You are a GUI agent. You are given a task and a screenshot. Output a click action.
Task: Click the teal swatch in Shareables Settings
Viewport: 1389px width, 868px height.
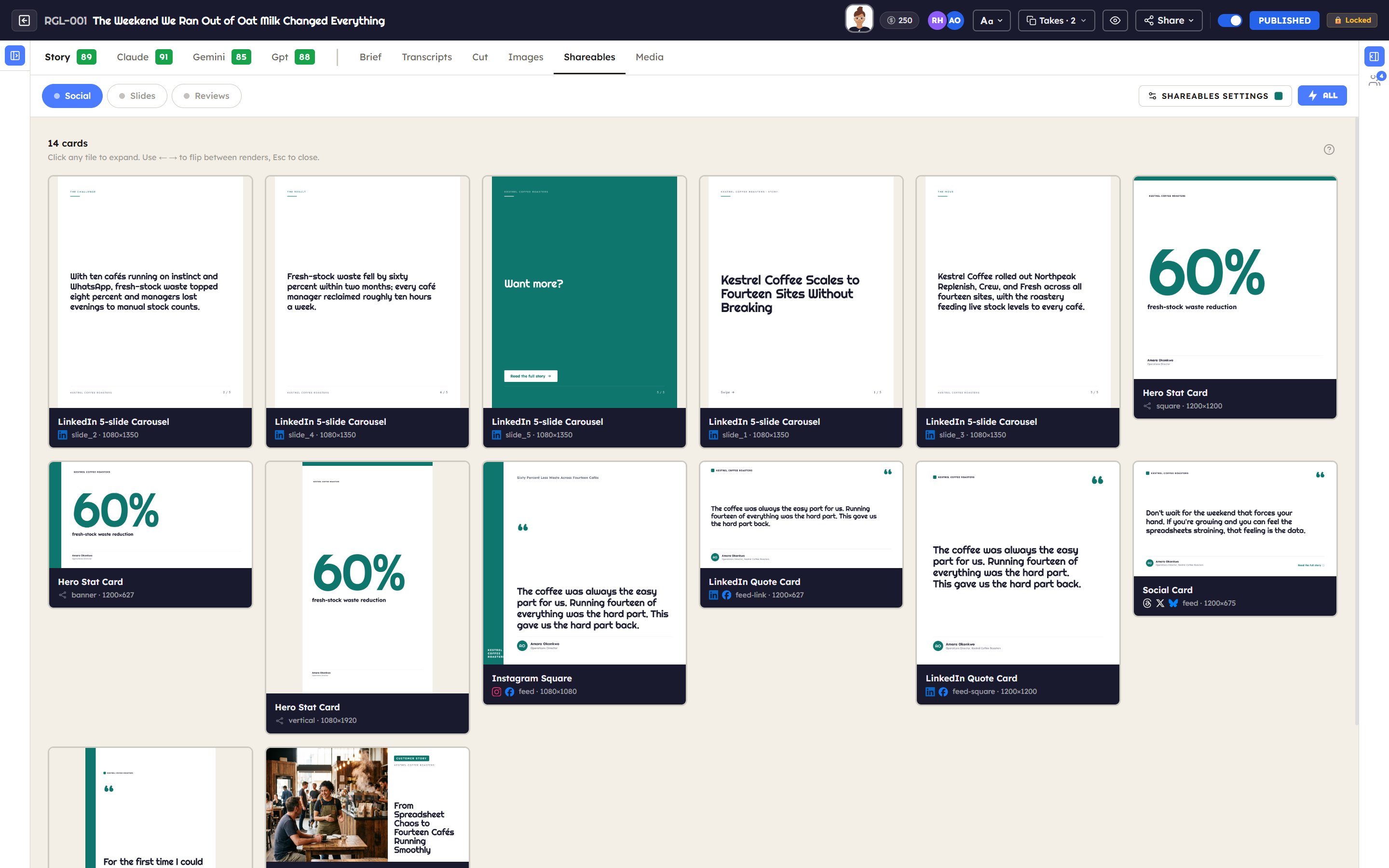point(1278,96)
